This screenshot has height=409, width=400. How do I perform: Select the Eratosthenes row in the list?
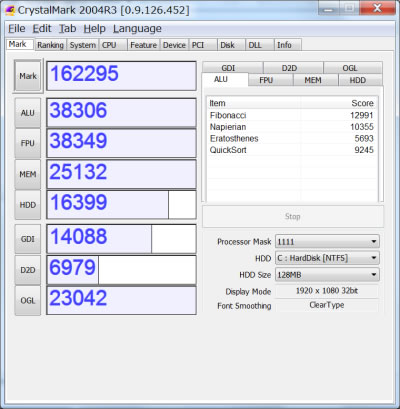coord(292,139)
